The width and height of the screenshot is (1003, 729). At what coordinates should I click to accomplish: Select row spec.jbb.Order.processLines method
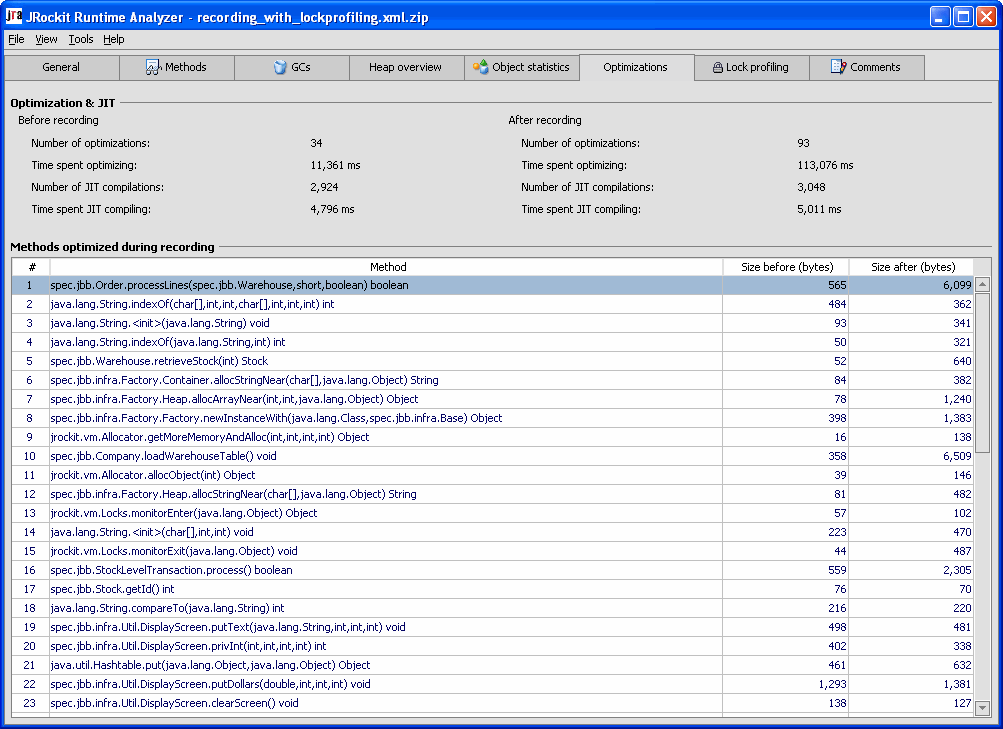click(x=494, y=285)
